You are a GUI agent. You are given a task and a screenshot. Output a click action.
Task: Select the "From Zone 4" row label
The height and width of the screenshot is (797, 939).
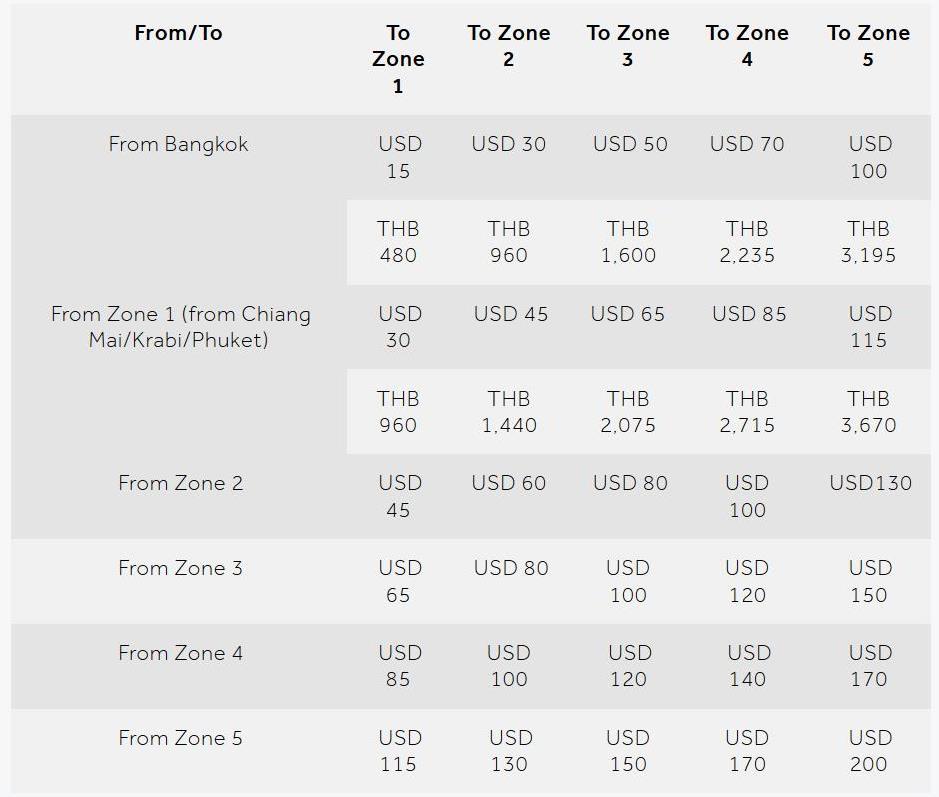click(180, 653)
